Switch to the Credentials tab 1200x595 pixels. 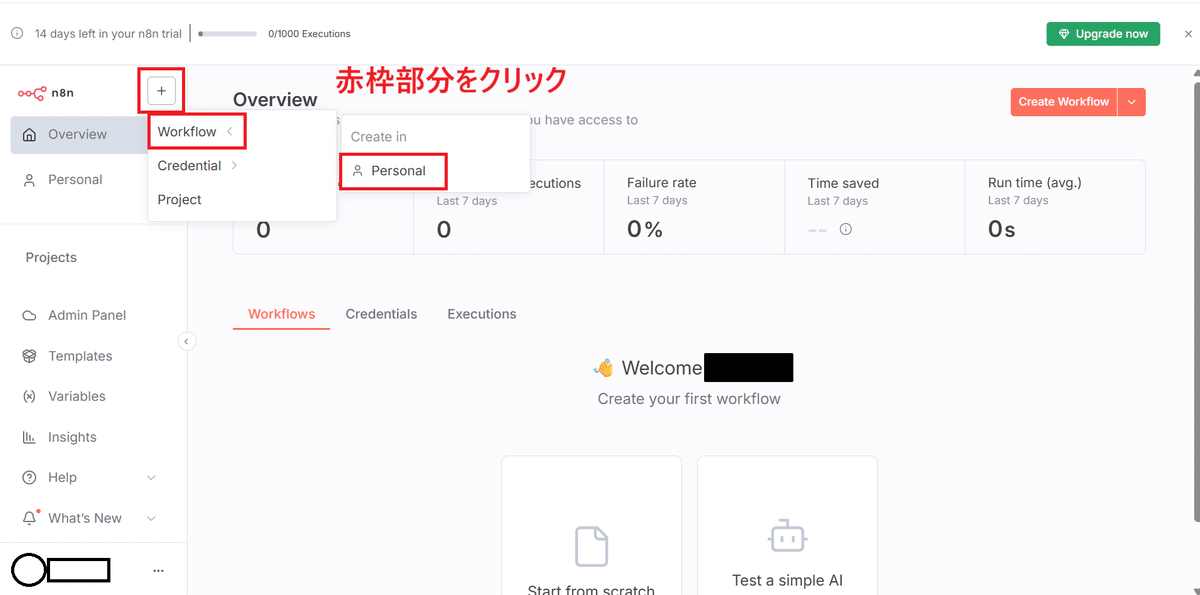point(381,313)
